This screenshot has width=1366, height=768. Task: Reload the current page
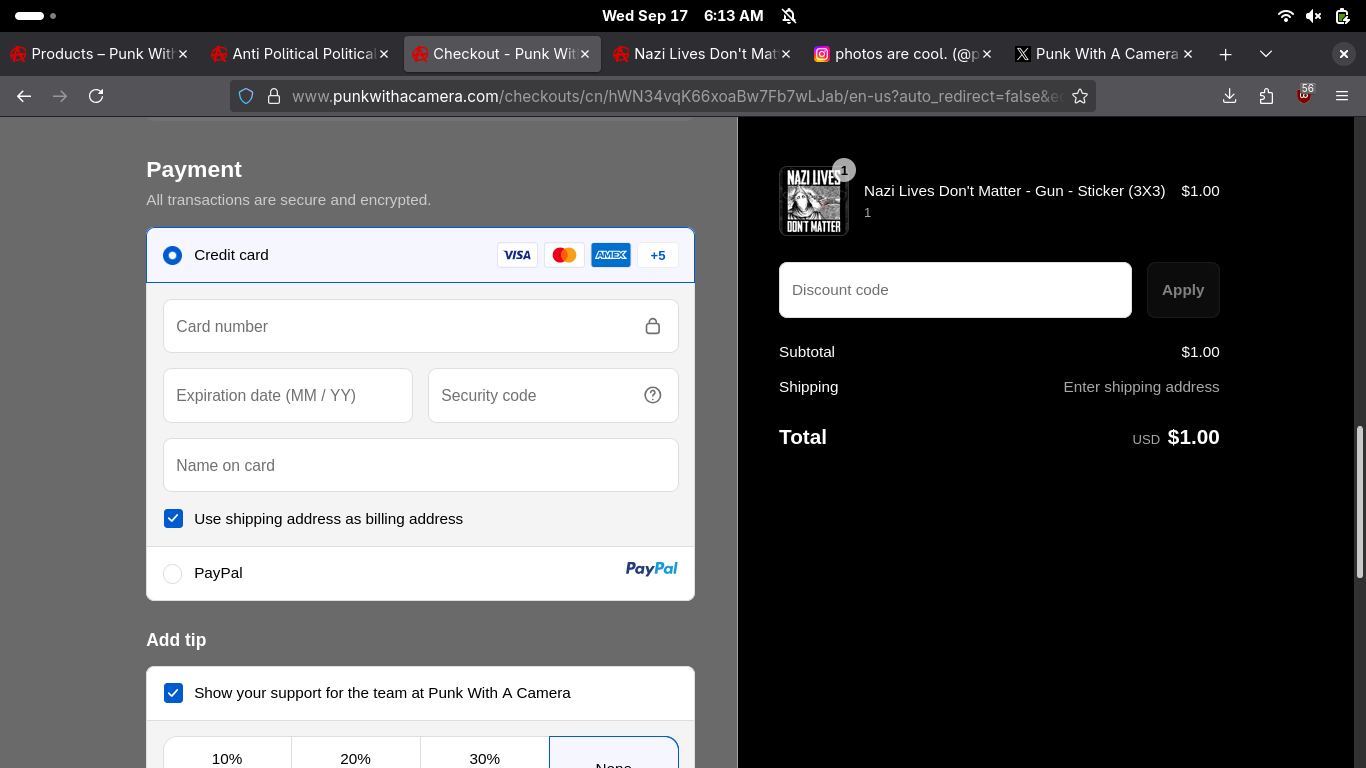coord(96,96)
